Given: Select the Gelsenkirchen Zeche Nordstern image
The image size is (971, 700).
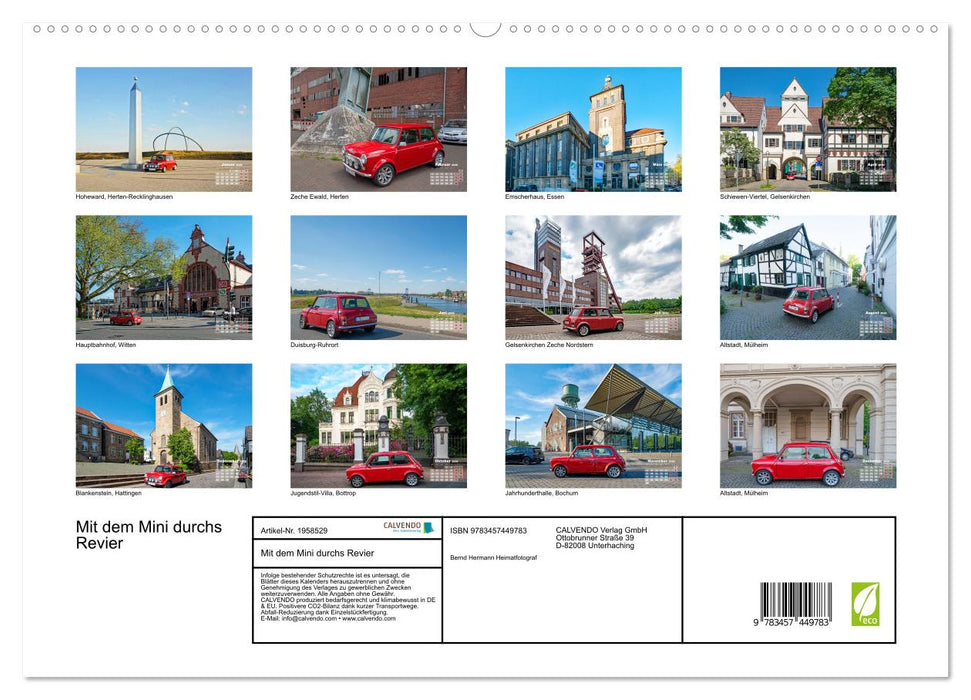Looking at the screenshot, I should coord(593,276).
